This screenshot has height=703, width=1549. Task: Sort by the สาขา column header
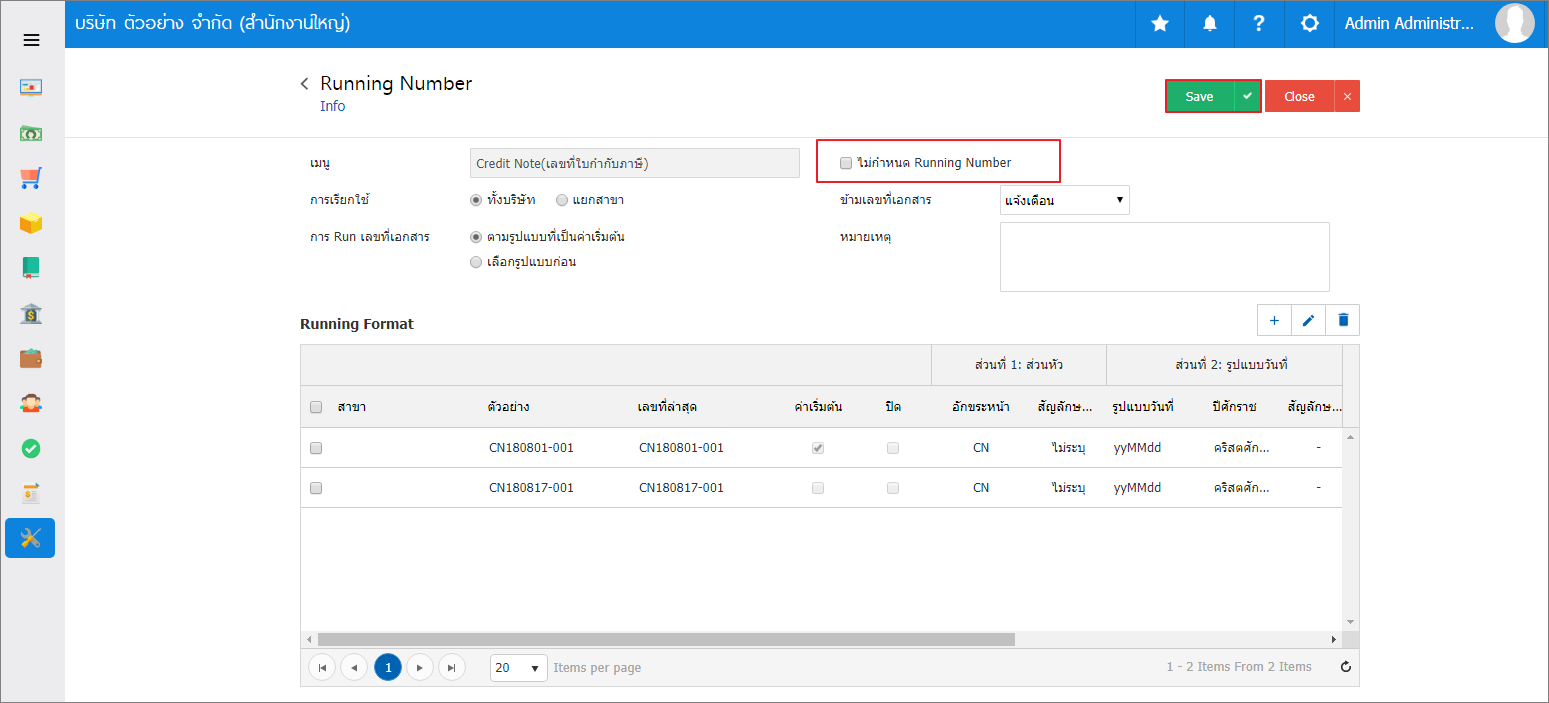coord(351,407)
